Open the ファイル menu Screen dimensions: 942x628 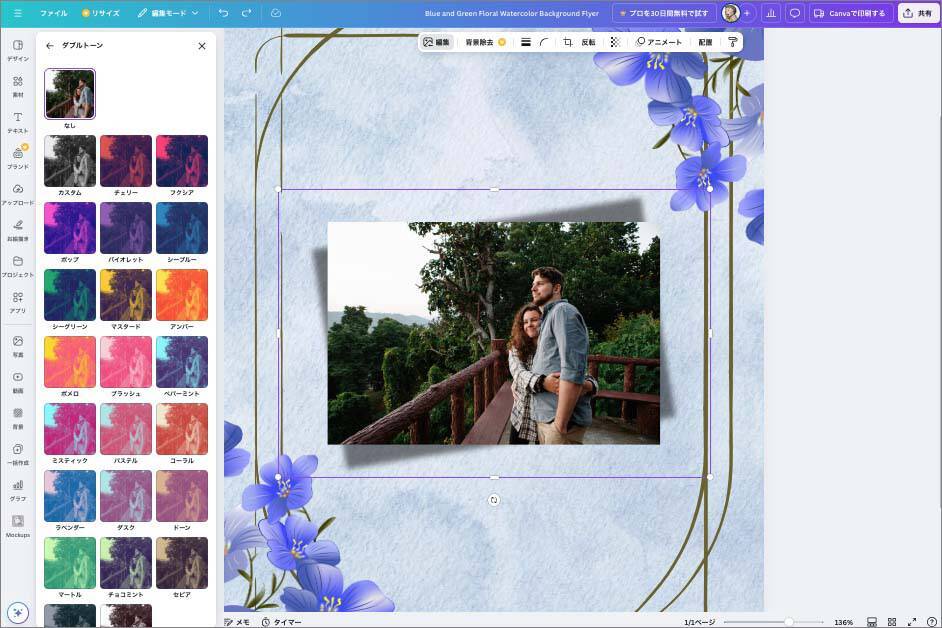tap(54, 13)
